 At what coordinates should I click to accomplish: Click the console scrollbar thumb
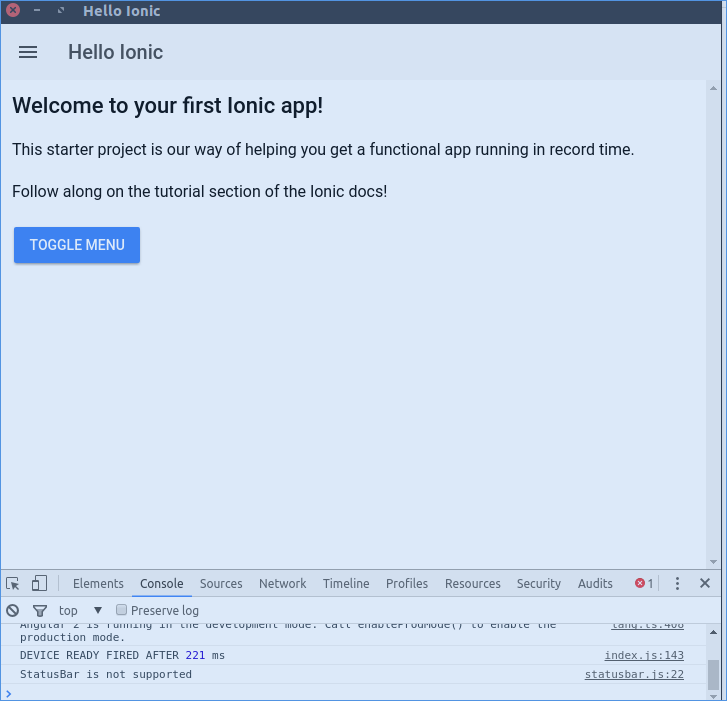714,675
